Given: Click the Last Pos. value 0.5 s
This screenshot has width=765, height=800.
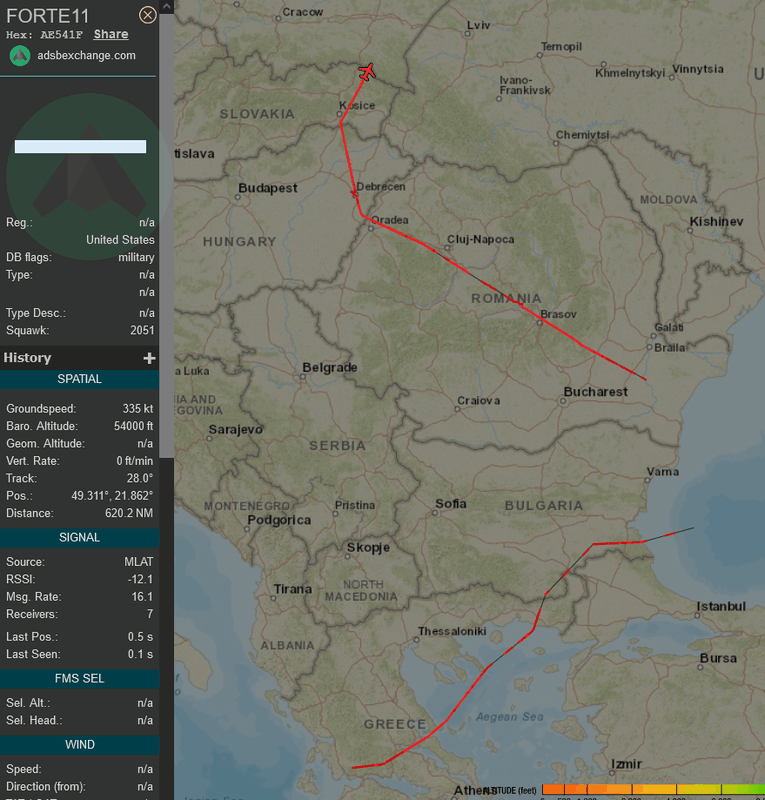Looking at the screenshot, I should [140, 637].
